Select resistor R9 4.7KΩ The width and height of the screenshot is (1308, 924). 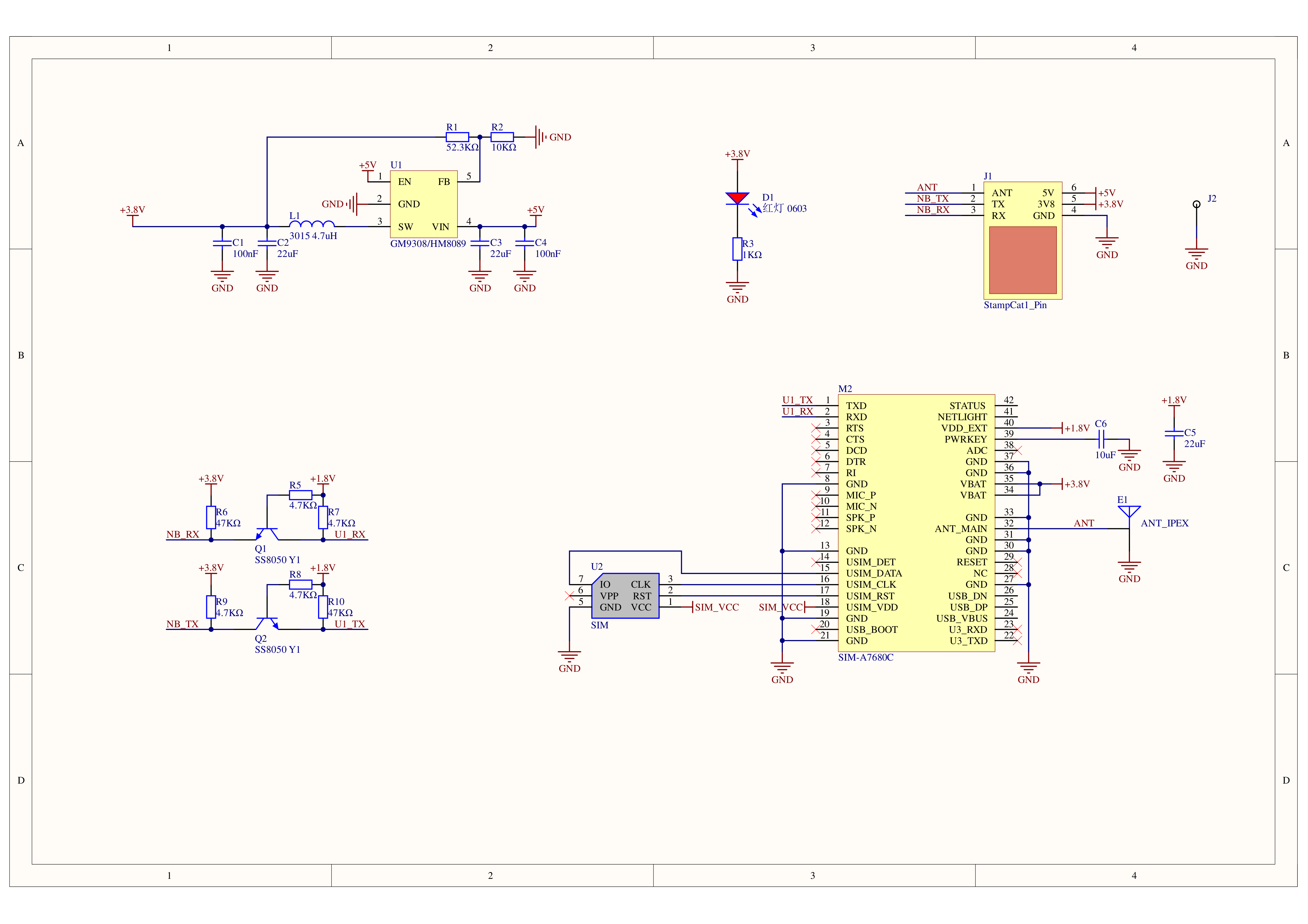[211, 607]
